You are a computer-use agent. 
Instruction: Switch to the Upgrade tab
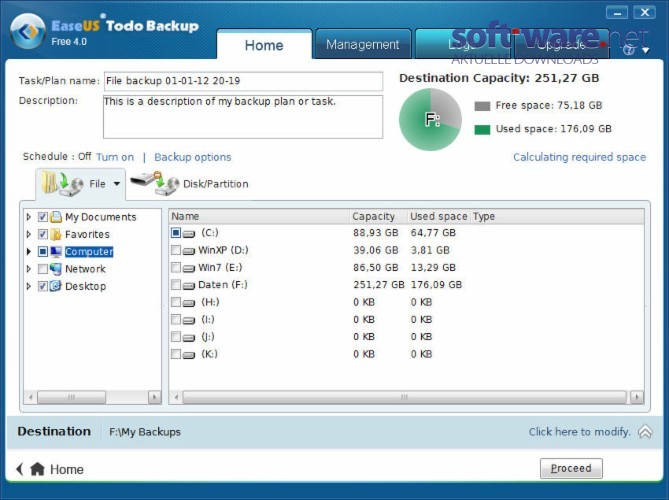[x=561, y=44]
